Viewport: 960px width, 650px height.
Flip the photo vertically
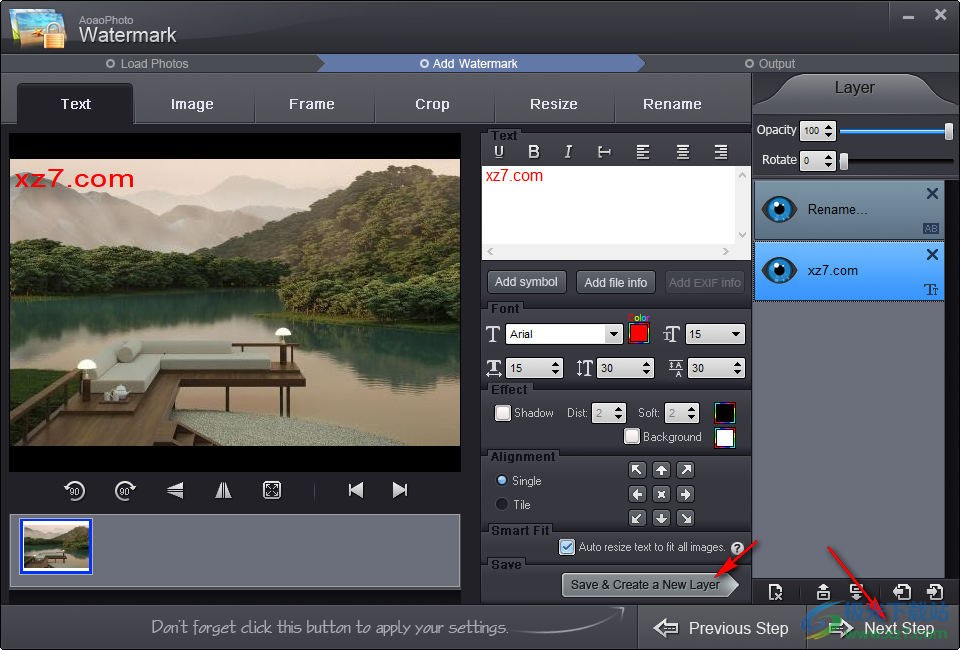pyautogui.click(x=175, y=490)
